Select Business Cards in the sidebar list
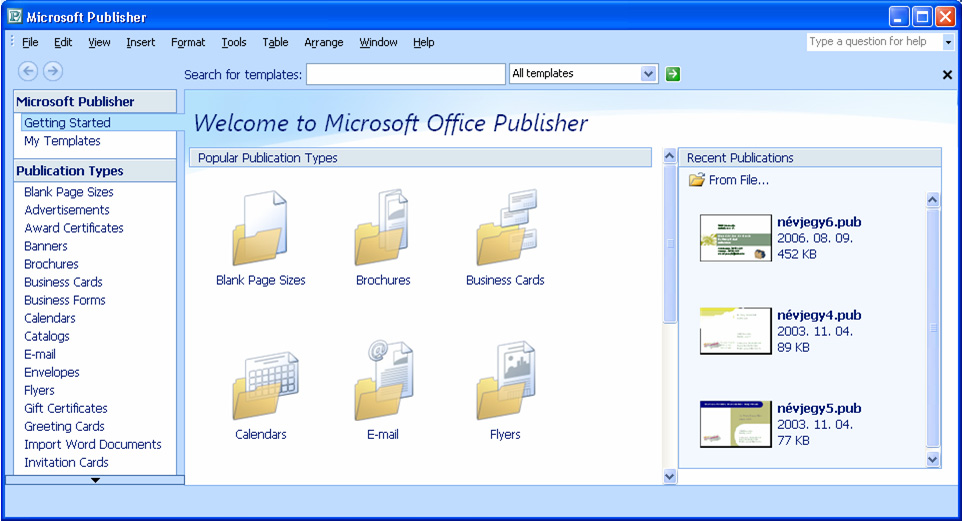The width and height of the screenshot is (962, 522). click(x=63, y=282)
